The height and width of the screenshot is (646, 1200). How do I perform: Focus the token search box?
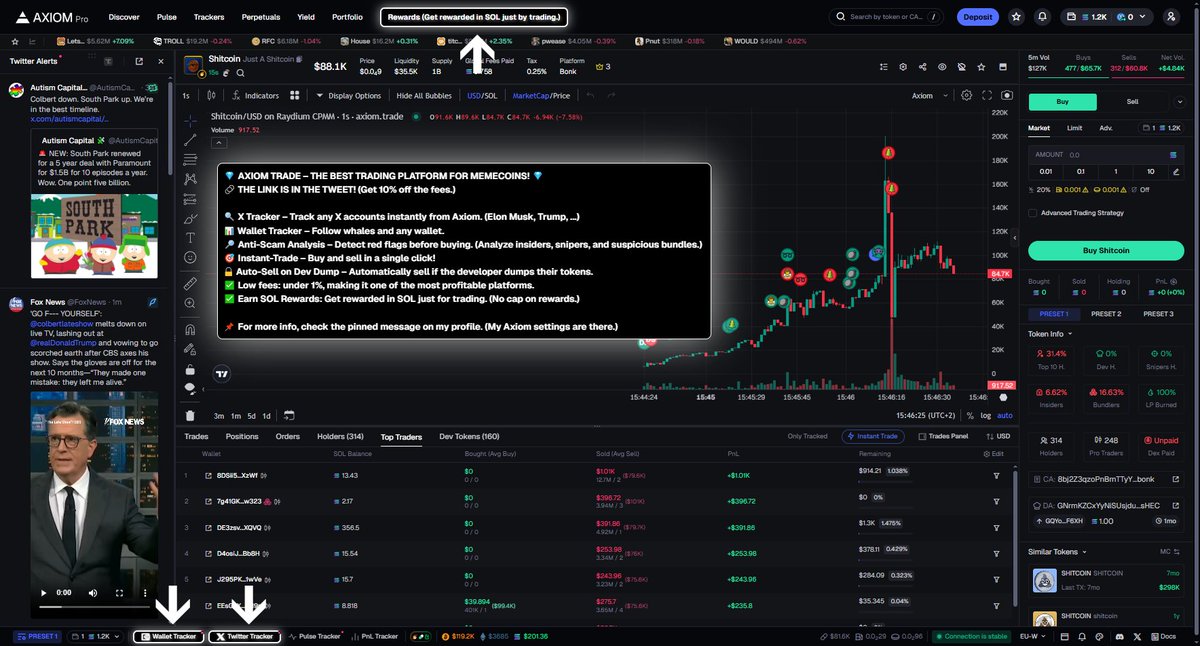(886, 17)
